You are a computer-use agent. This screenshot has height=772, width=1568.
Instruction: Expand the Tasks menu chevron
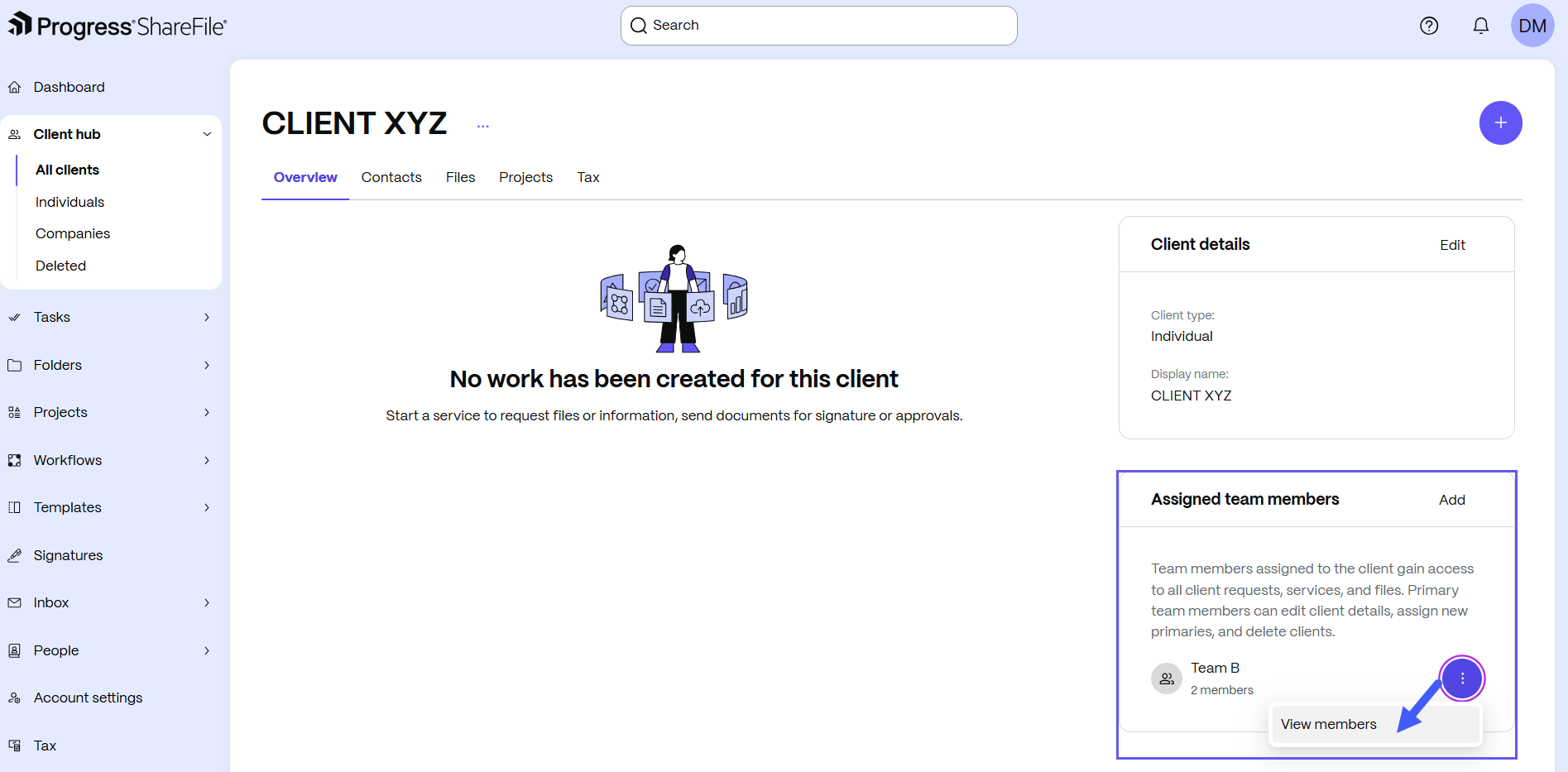[207, 317]
